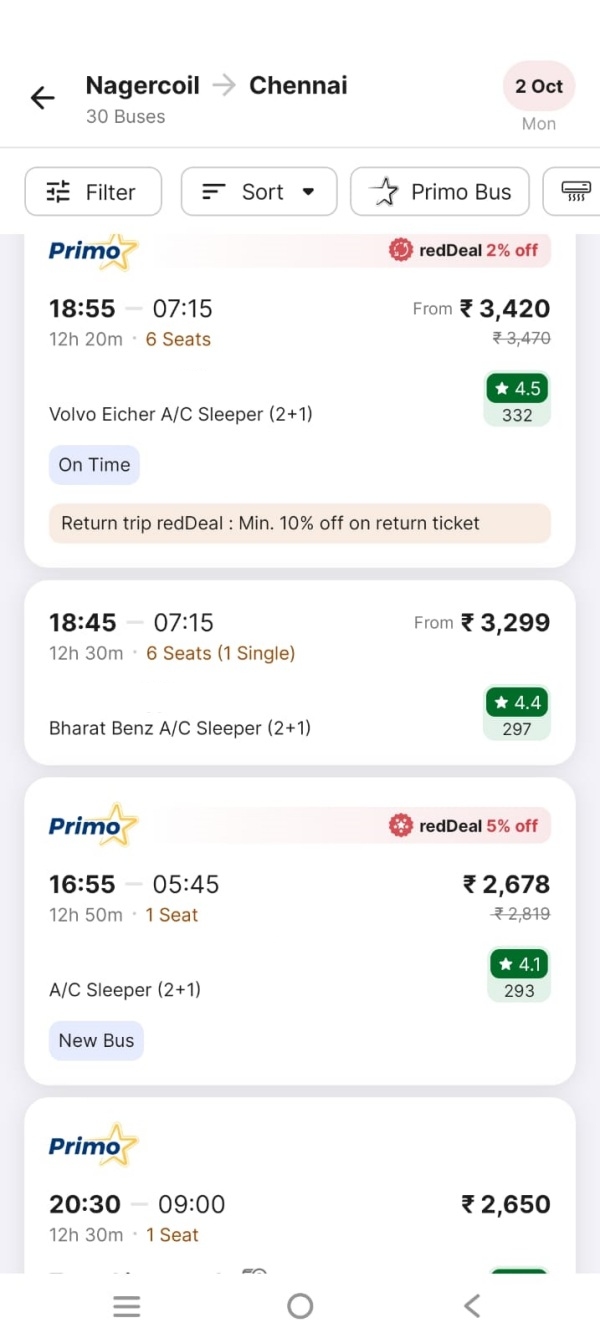Toggle the Primo Bus filter chip
Screen dimensions: 600x1338
click(x=439, y=191)
